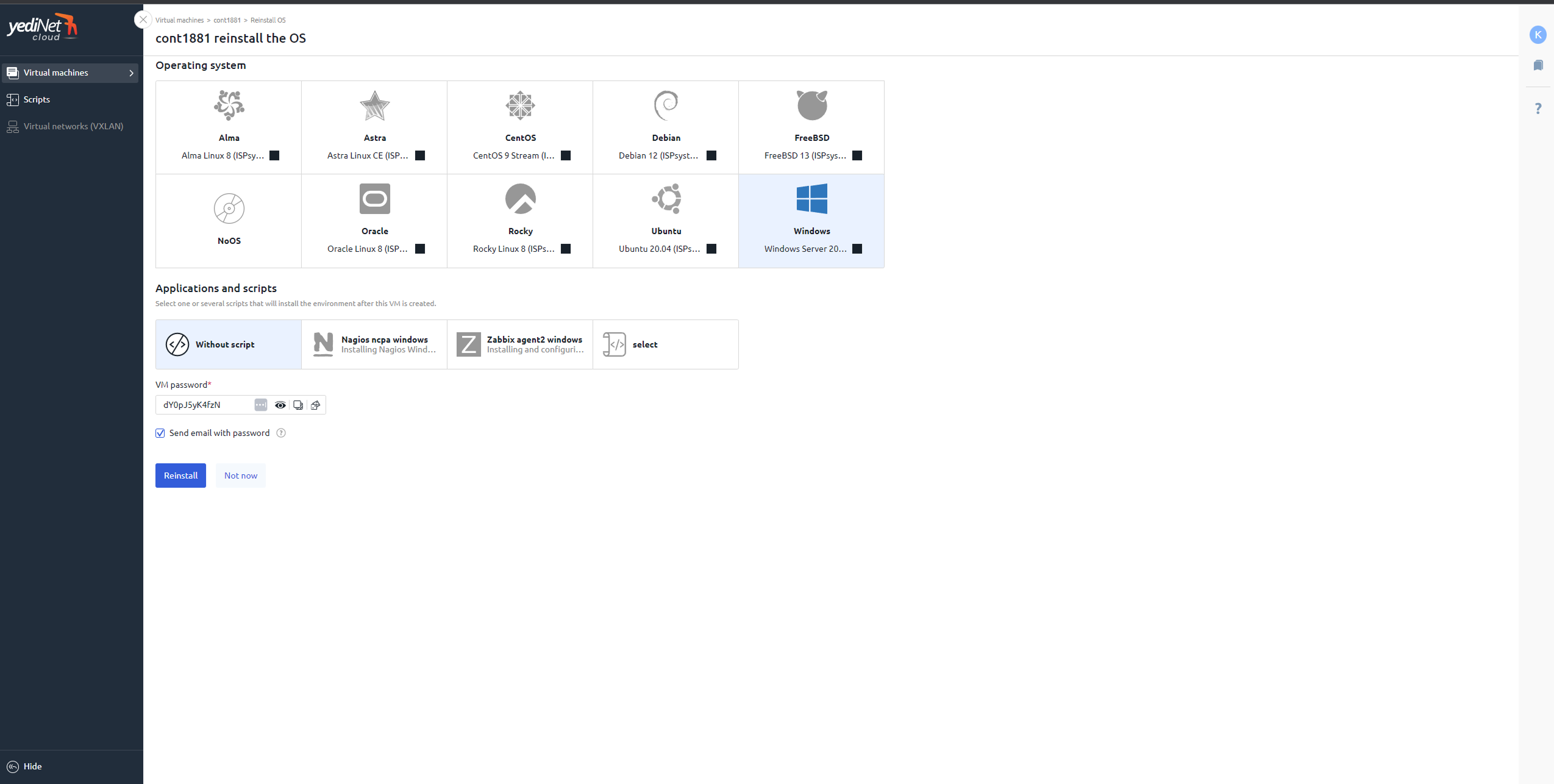Click the Reinstall button
Viewport: 1554px width, 784px height.
pyautogui.click(x=180, y=476)
